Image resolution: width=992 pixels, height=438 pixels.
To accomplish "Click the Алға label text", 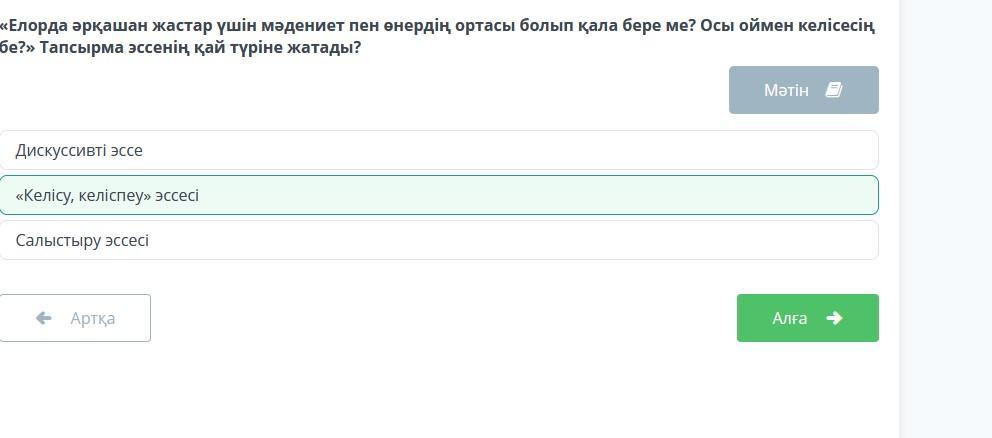I will click(790, 318).
